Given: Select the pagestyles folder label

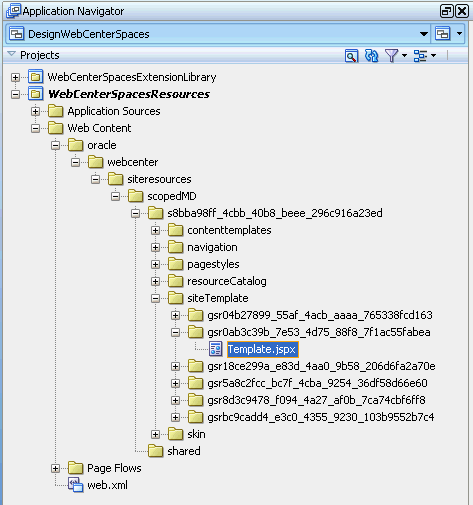Looking at the screenshot, I should 213,264.
